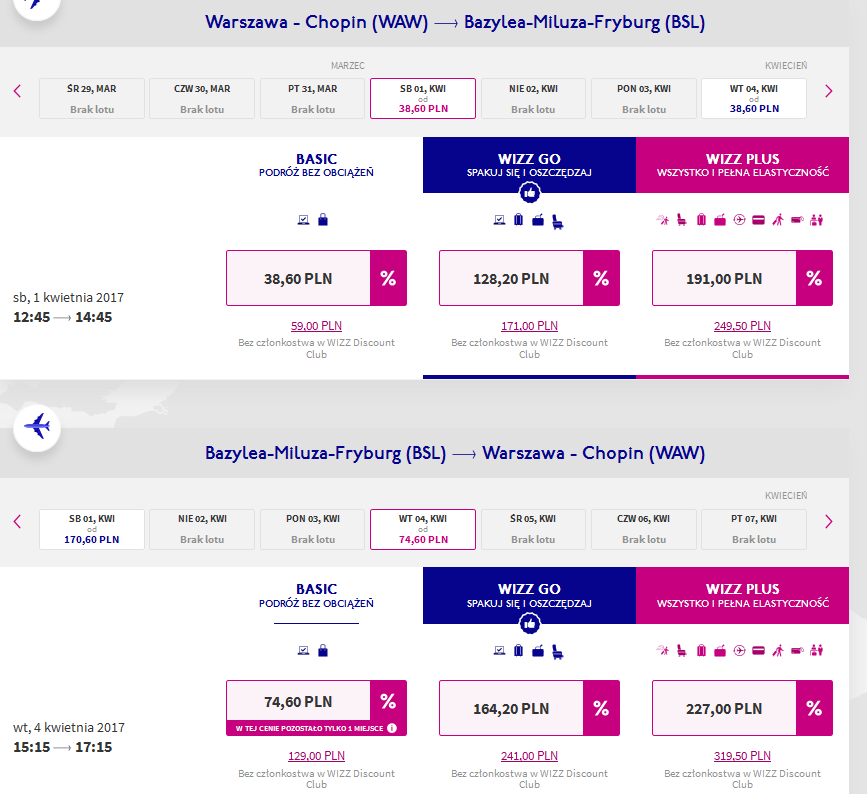867x794 pixels.
Task: Choose return WIZZ GO fare 164,20 PLN
Action: pyautogui.click(x=529, y=708)
